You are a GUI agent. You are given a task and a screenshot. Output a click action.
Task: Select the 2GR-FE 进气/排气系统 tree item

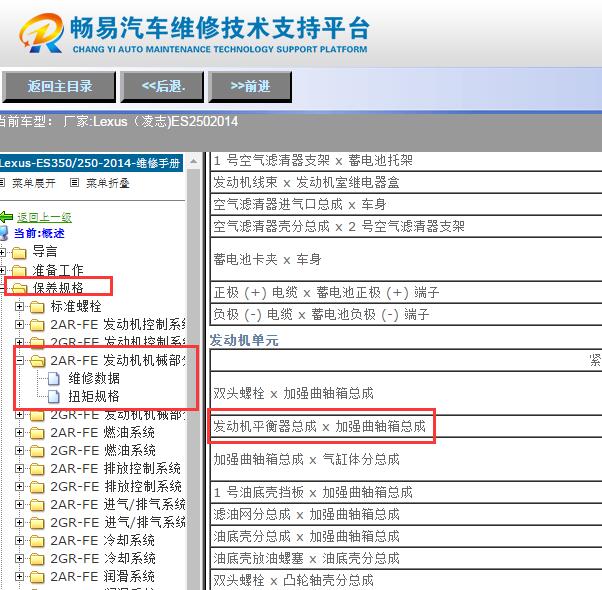(118, 522)
